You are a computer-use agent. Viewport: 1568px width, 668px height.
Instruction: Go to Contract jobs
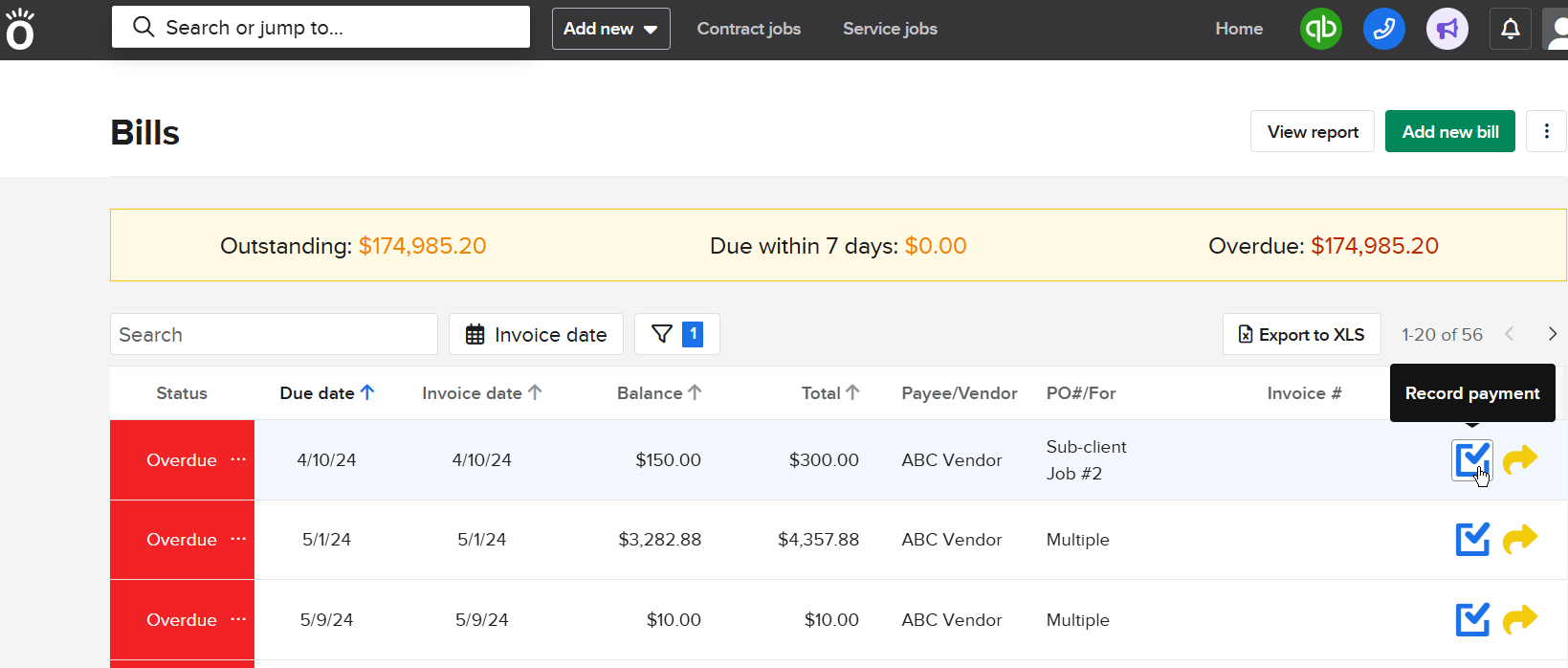pos(748,29)
